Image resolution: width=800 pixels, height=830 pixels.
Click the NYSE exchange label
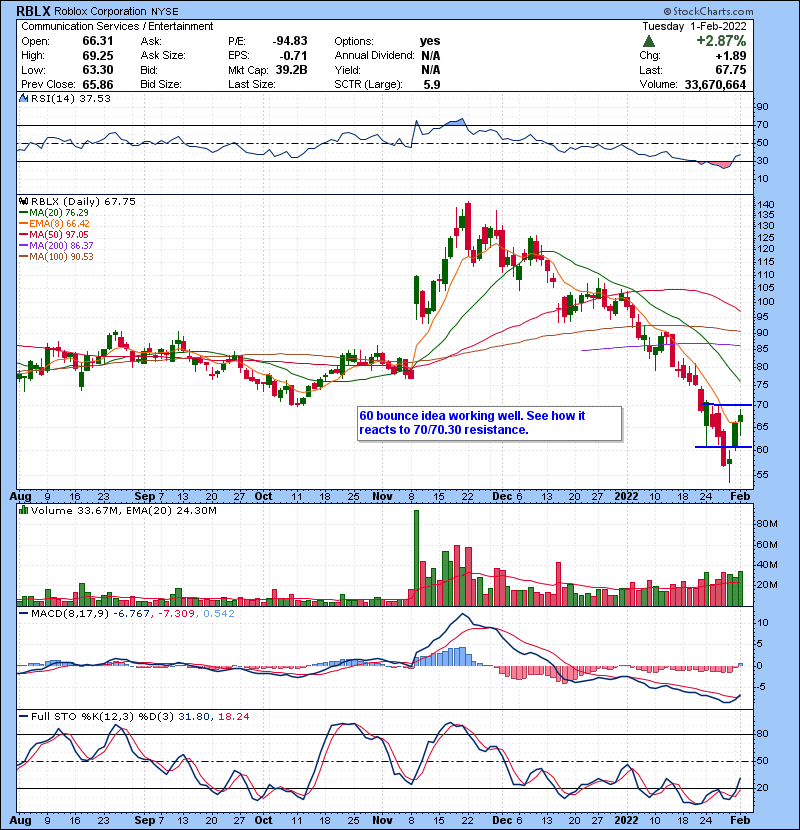tap(165, 12)
